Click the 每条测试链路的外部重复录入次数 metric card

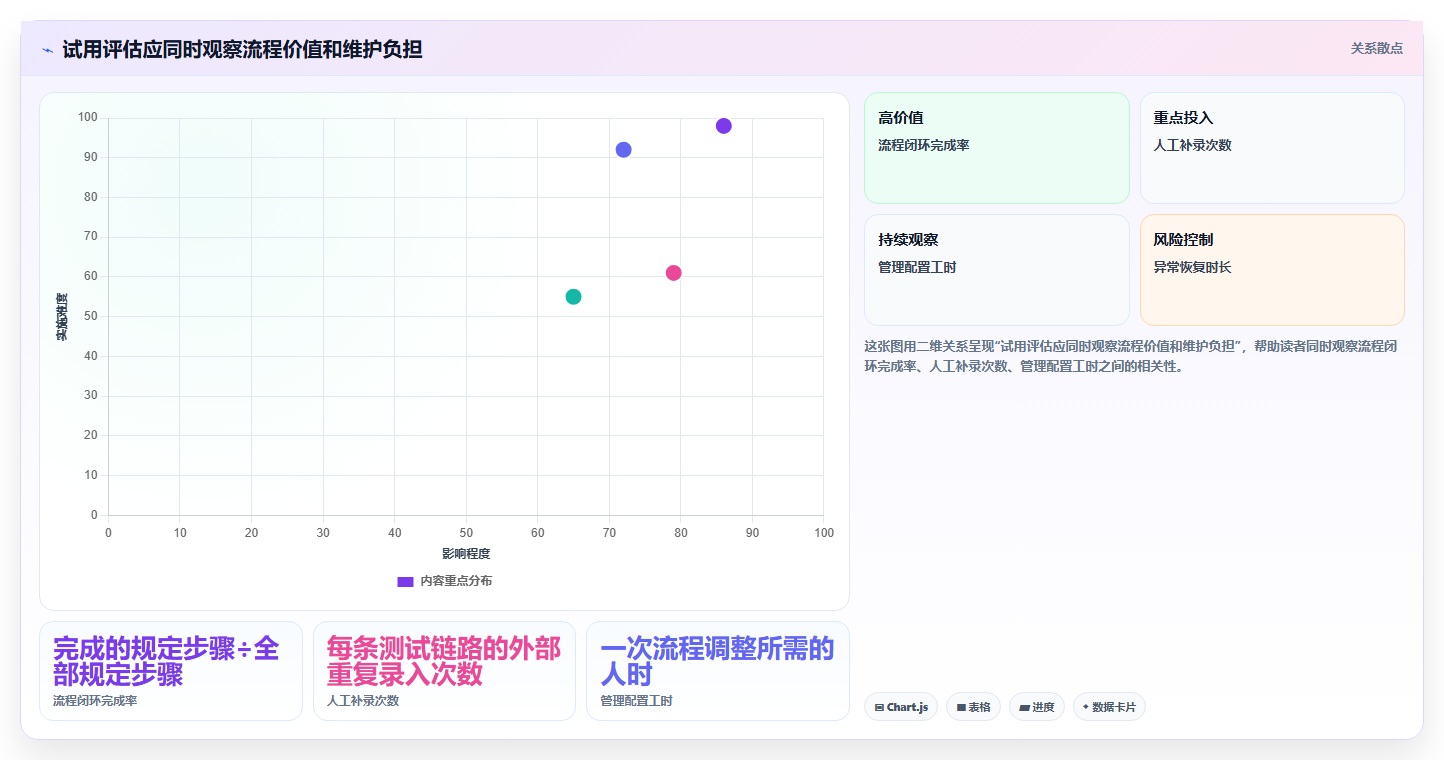444,671
